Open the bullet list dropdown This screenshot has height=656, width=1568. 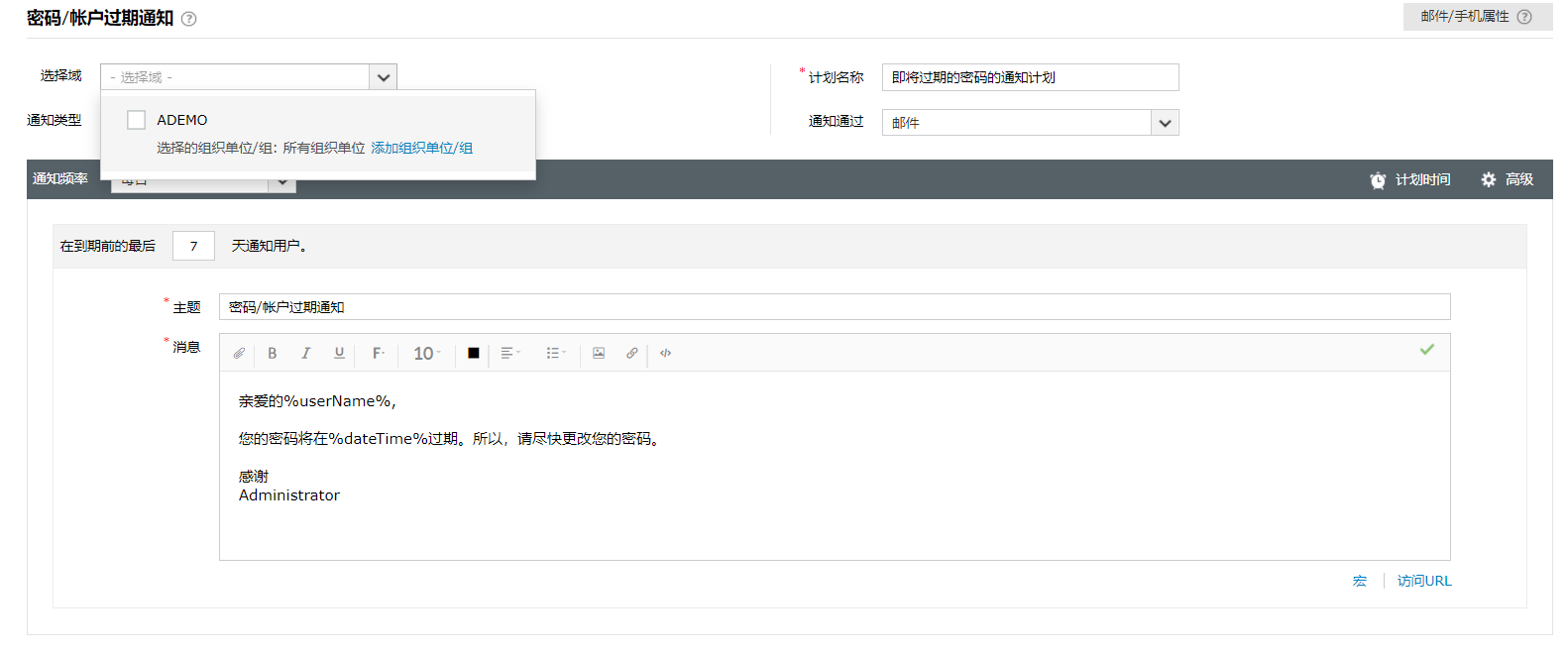click(x=556, y=354)
